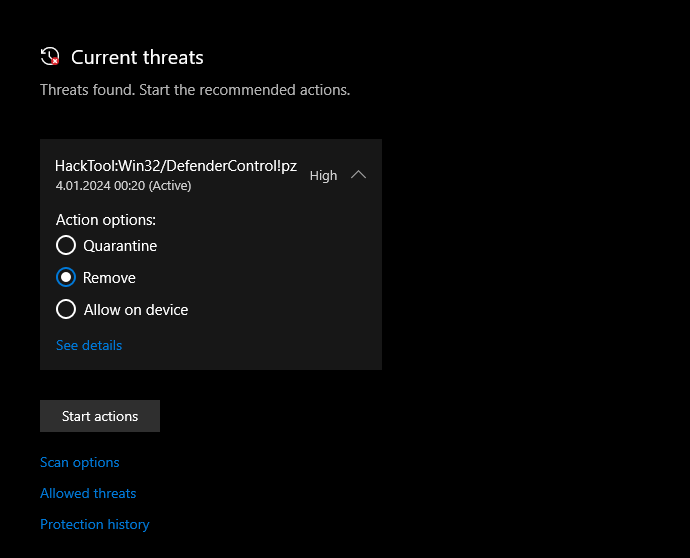Click the 'Allow on device' label text

136,309
